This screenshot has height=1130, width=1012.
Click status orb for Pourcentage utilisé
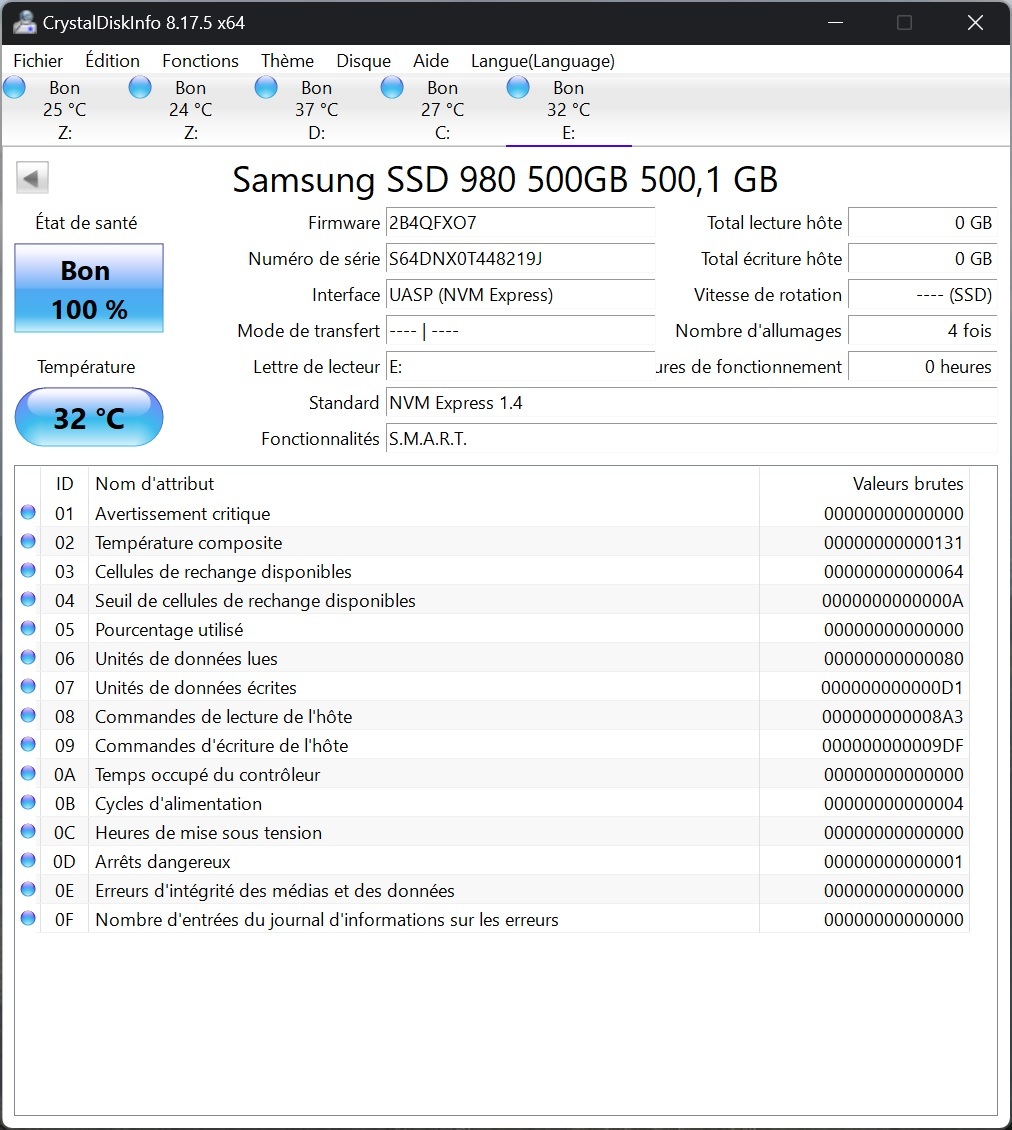28,629
